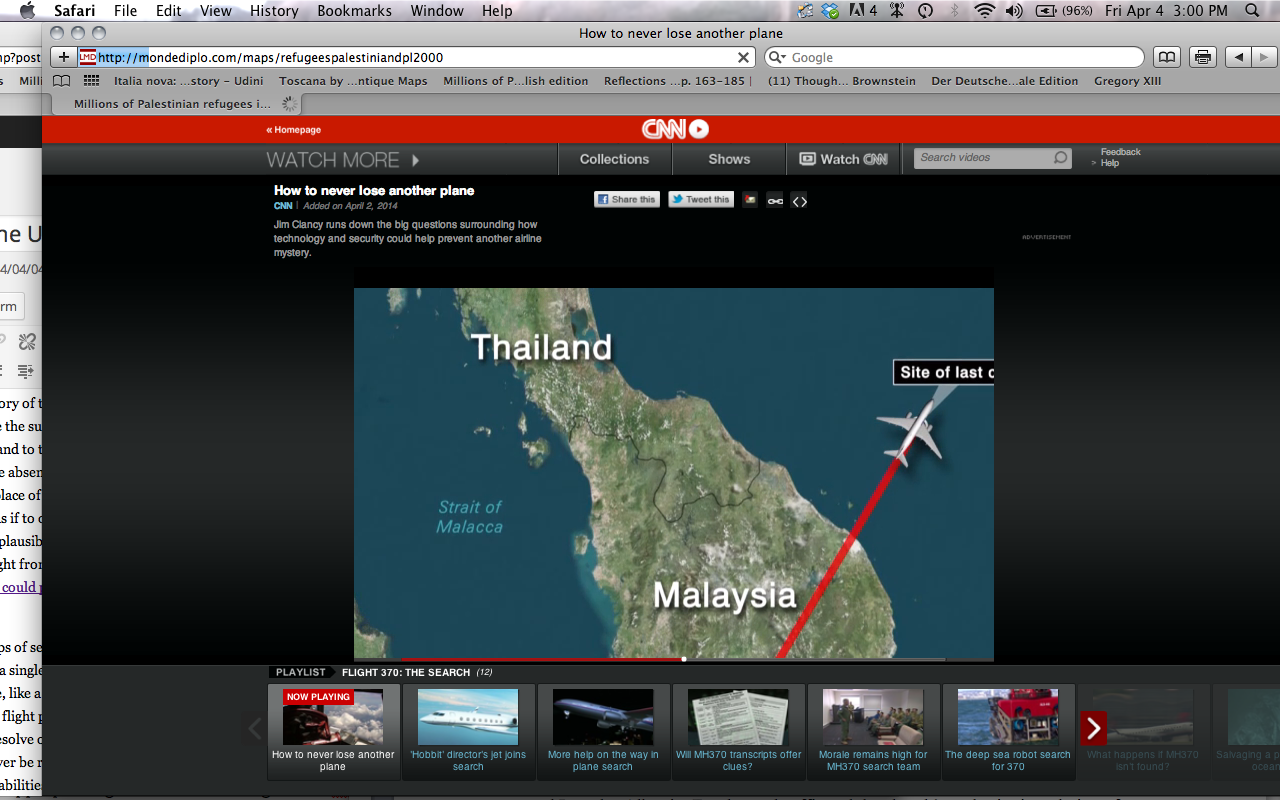
Task: Click the Tweet this button
Action: point(700,199)
